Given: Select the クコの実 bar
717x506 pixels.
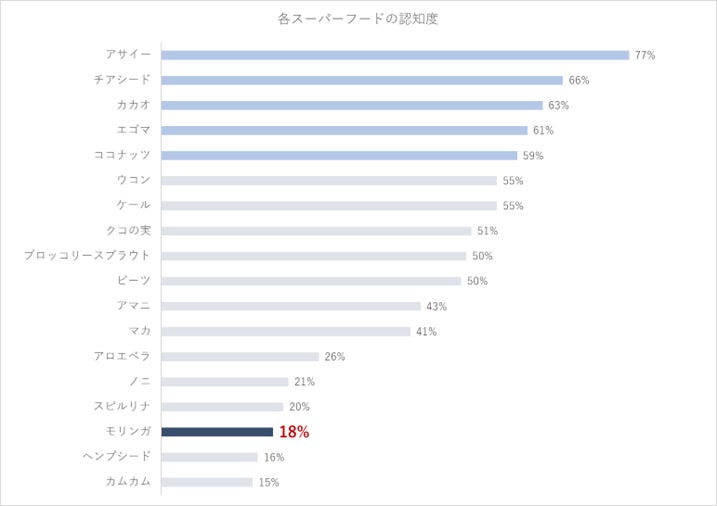Looking at the screenshot, I should point(315,231).
